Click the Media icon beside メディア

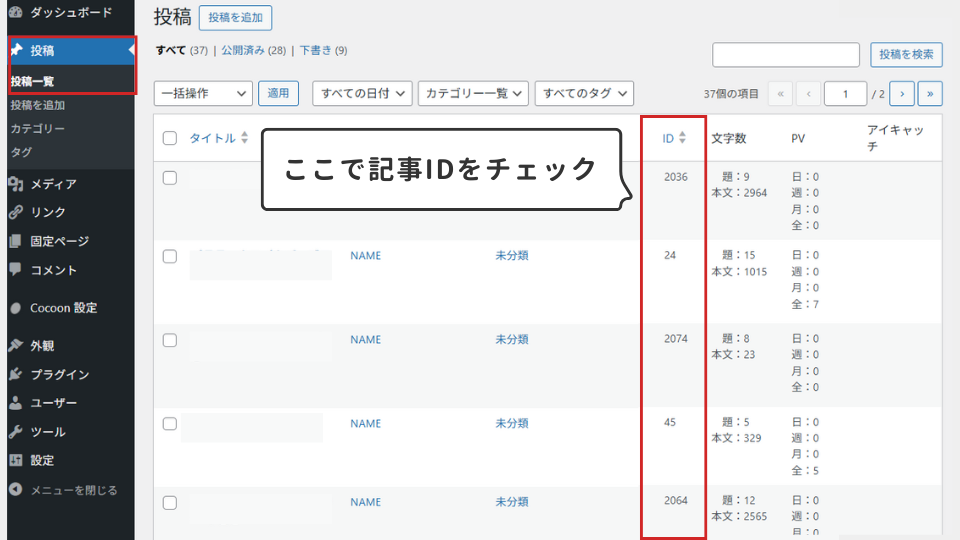pyautogui.click(x=16, y=184)
